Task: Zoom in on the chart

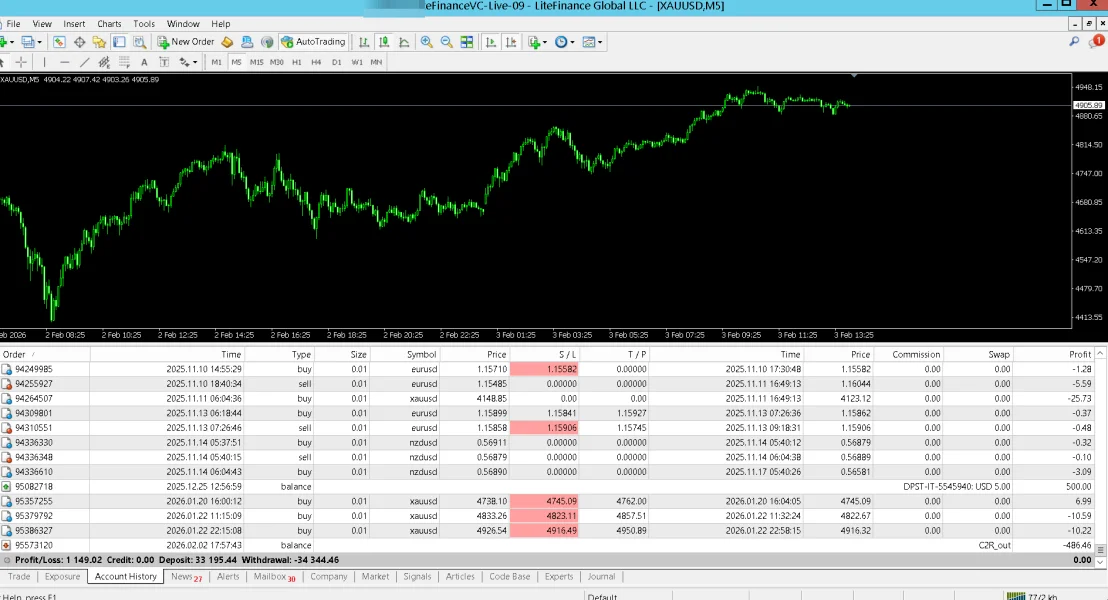Action: pos(427,42)
